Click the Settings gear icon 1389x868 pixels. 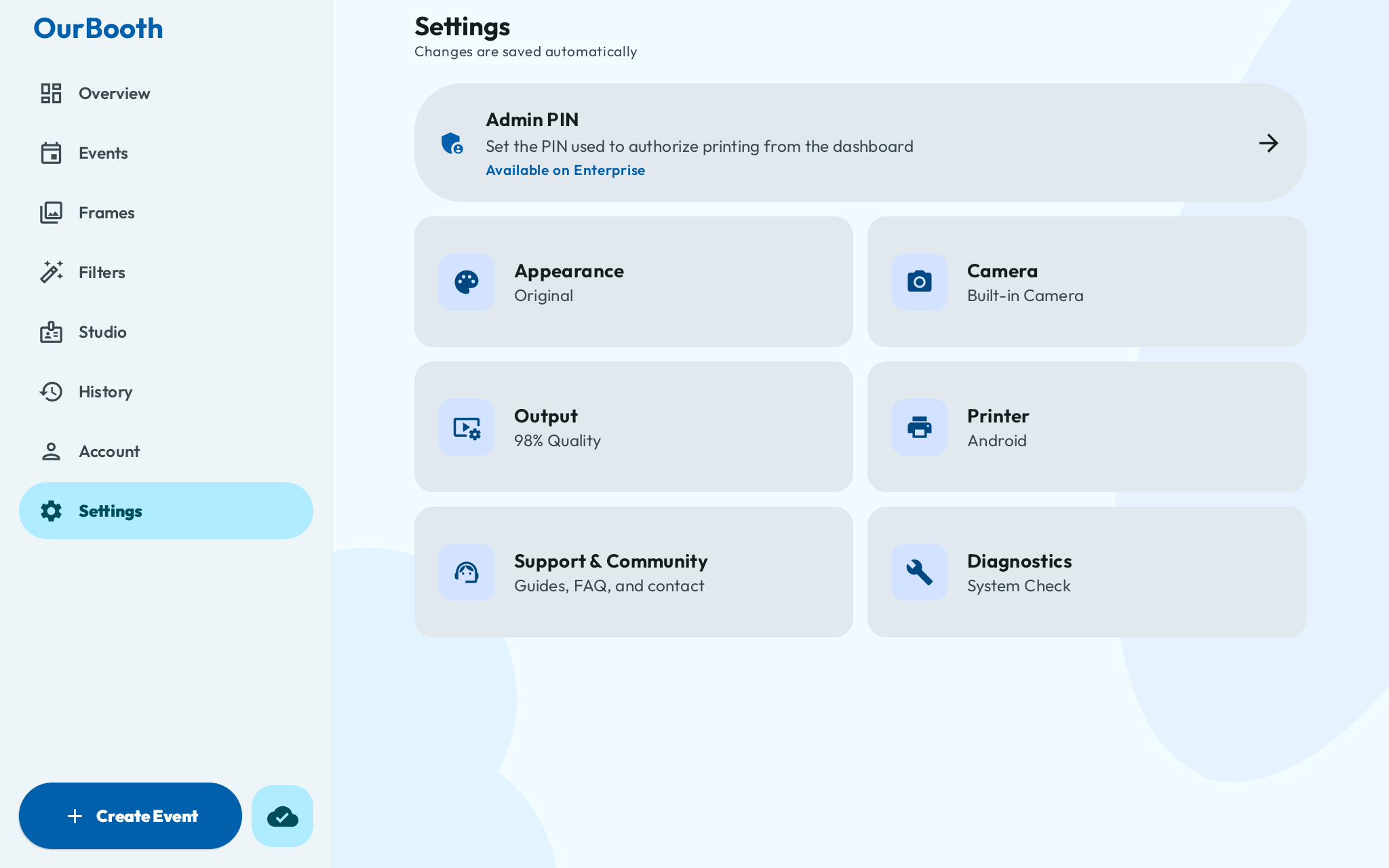[x=51, y=511]
